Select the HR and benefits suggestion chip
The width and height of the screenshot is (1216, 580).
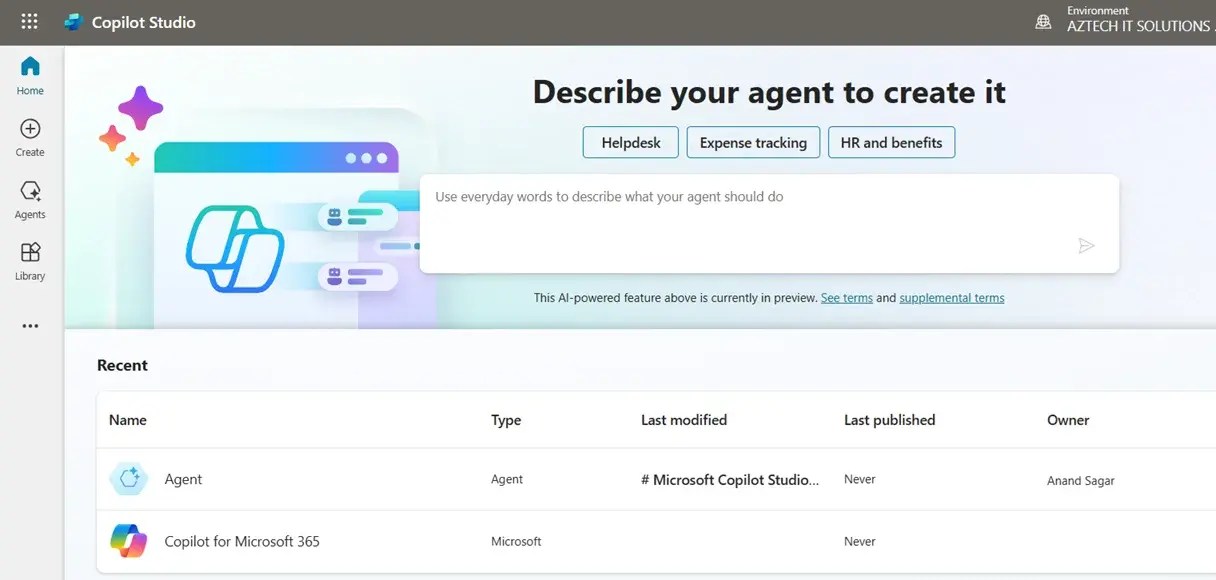tap(891, 142)
